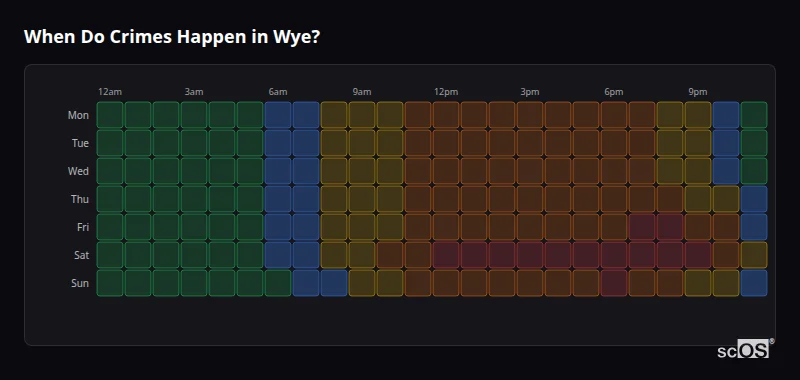Click the Sunday 12pm orange cell
This screenshot has height=380, width=800.
pos(446,283)
